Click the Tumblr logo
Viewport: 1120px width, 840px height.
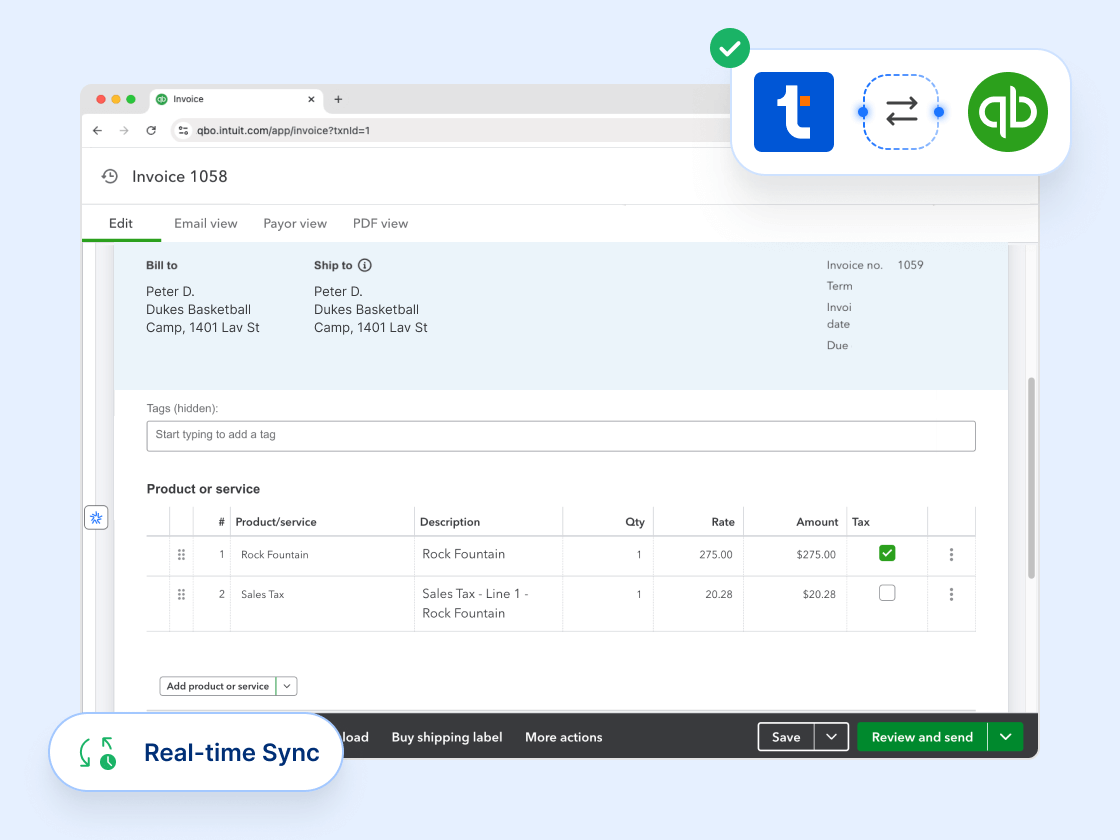[793, 112]
